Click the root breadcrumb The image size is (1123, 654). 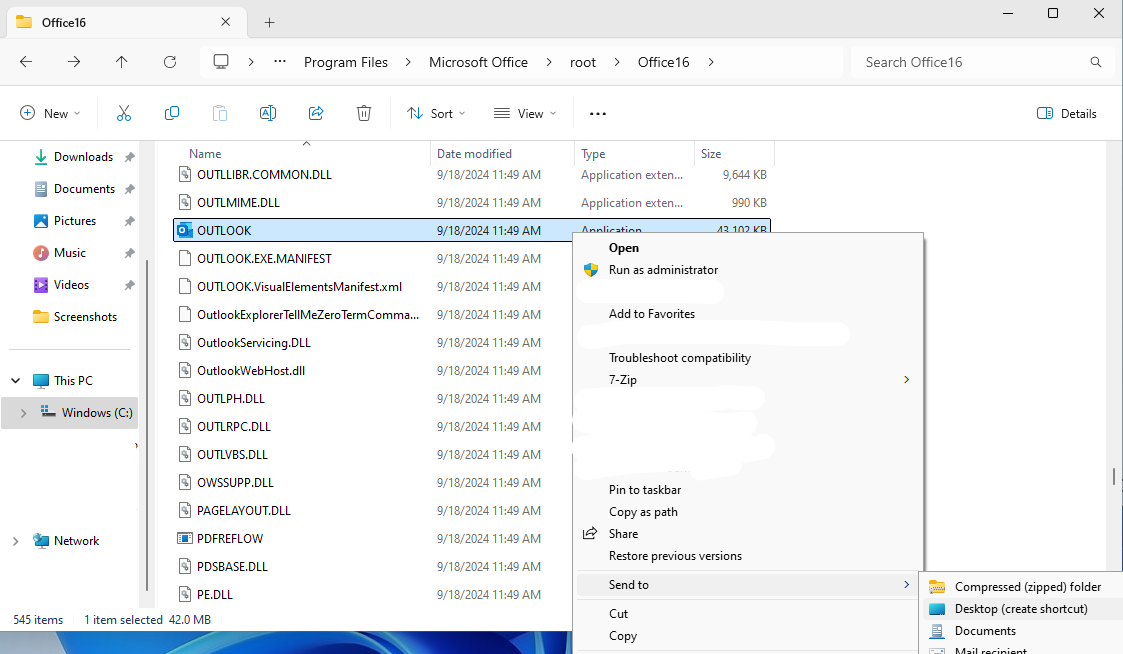coord(583,62)
